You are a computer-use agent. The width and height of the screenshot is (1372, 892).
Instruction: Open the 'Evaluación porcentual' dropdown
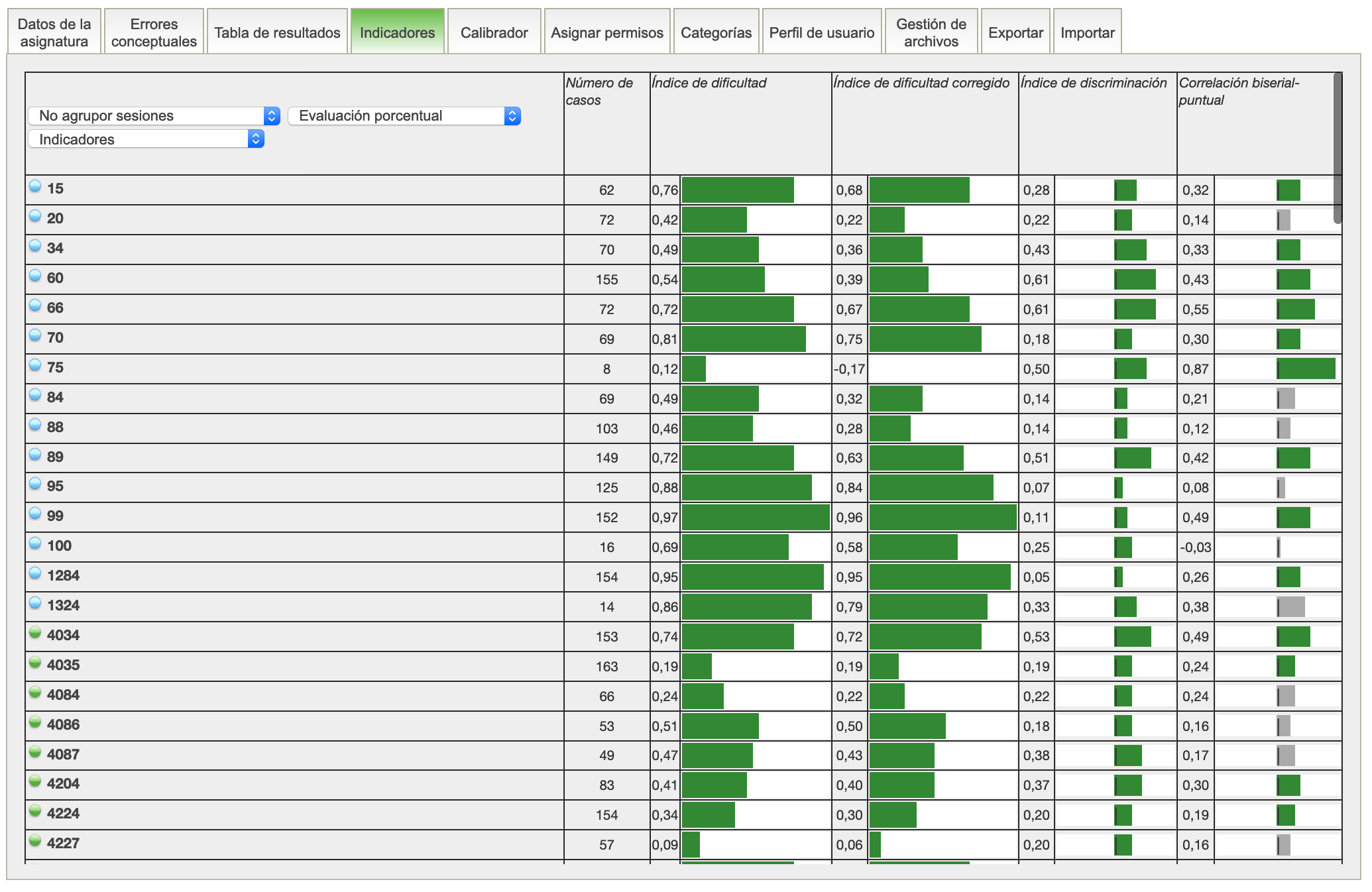(x=404, y=116)
